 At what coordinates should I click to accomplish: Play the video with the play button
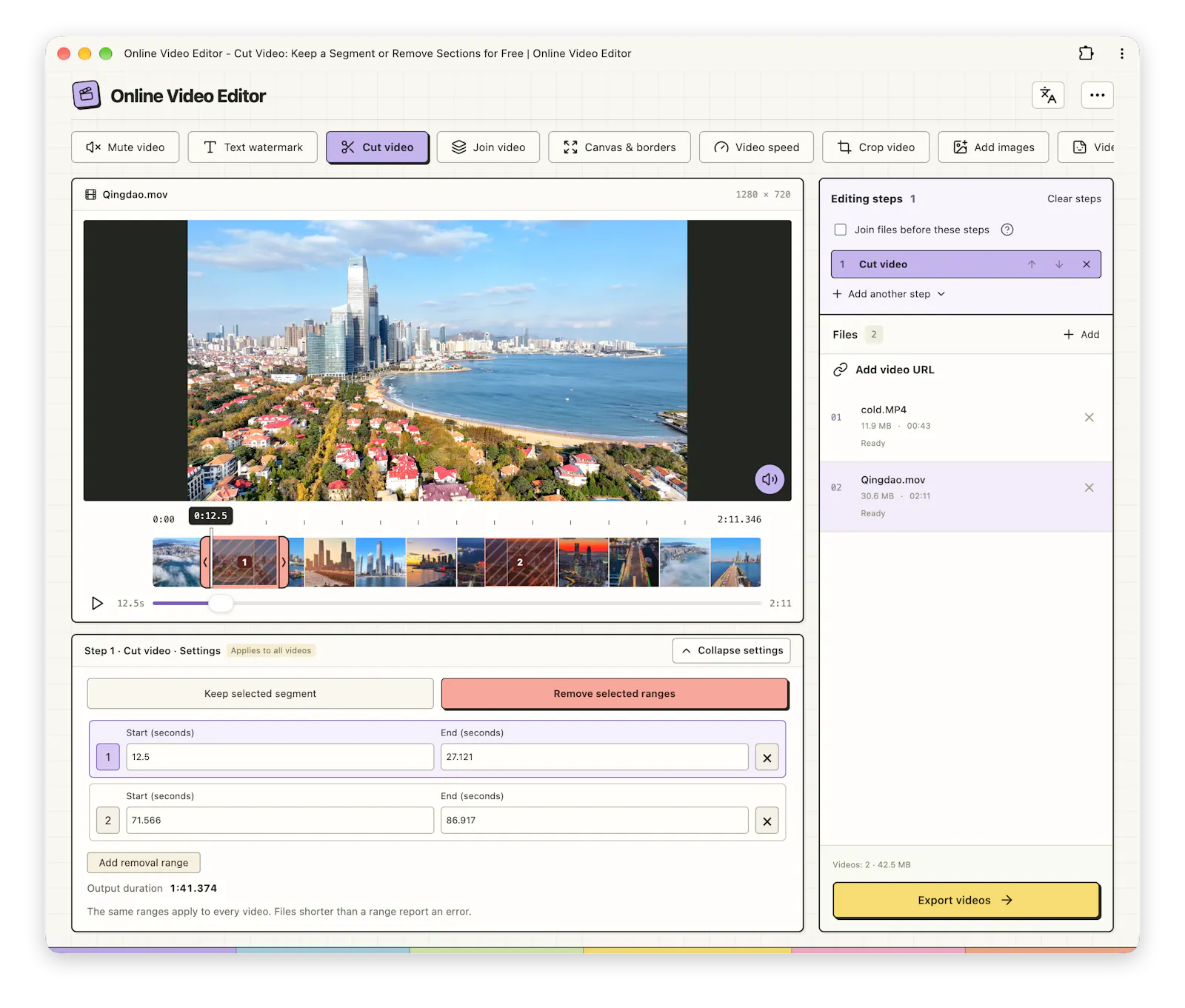pyautogui.click(x=97, y=603)
